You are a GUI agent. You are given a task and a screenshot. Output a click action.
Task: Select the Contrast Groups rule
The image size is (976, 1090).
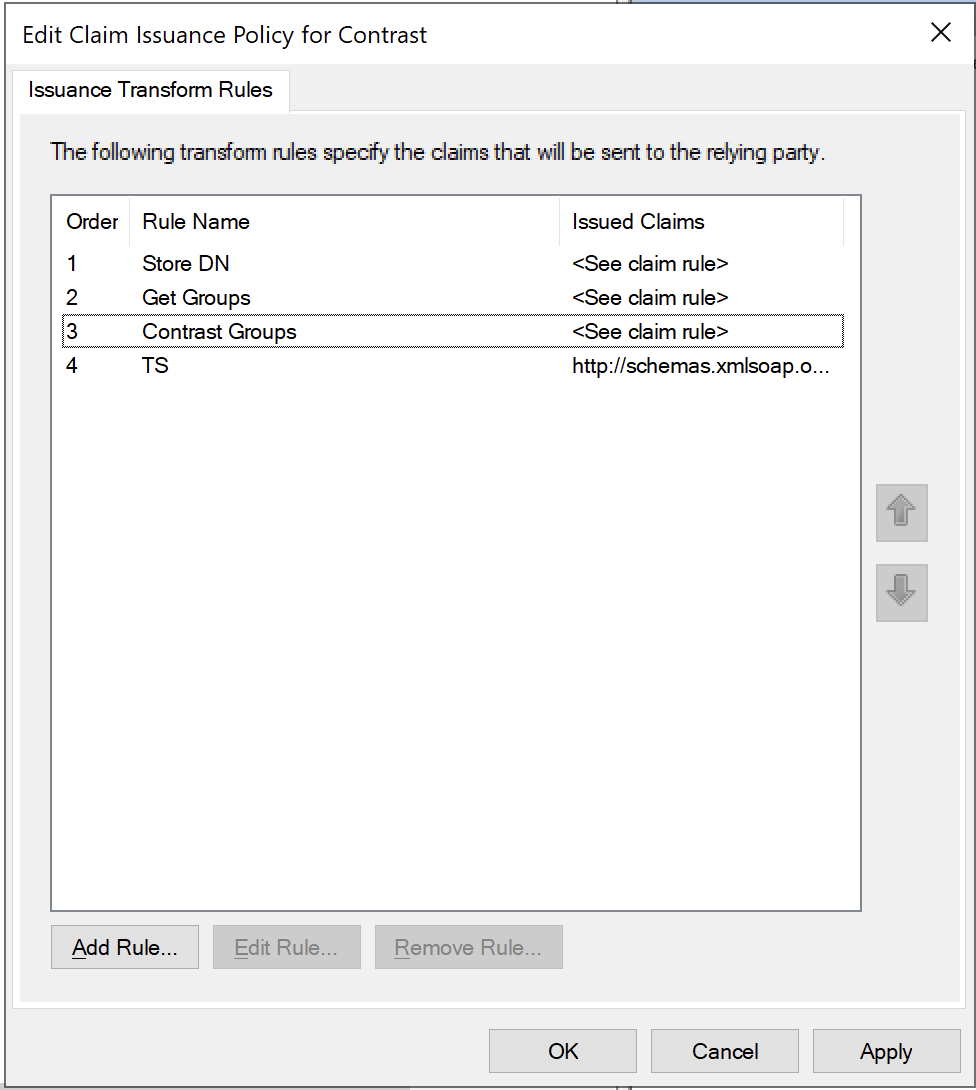point(453,332)
